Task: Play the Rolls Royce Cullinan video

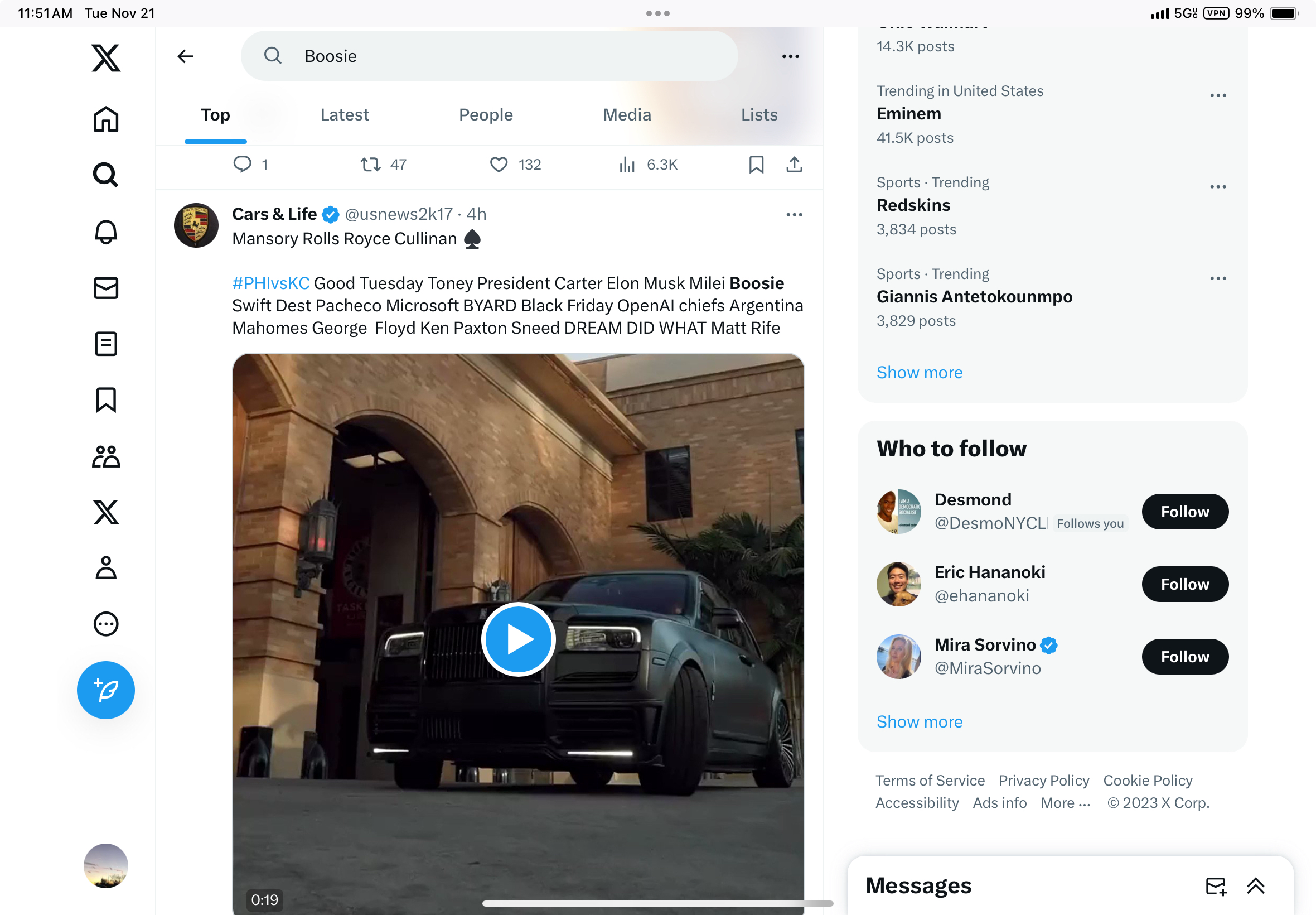Action: pos(518,639)
